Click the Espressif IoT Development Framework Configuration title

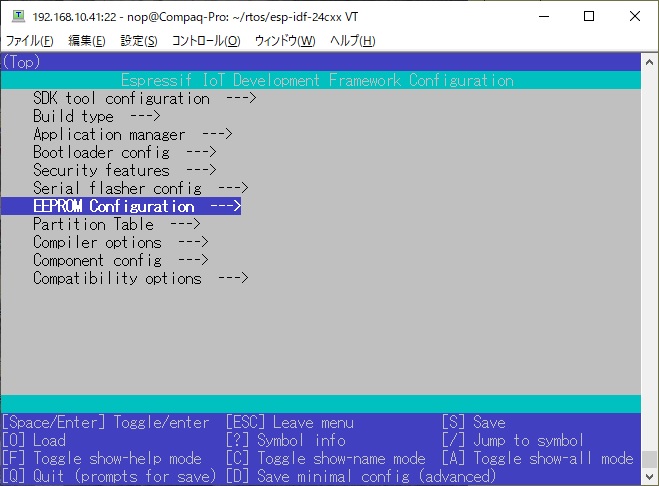tap(317, 80)
